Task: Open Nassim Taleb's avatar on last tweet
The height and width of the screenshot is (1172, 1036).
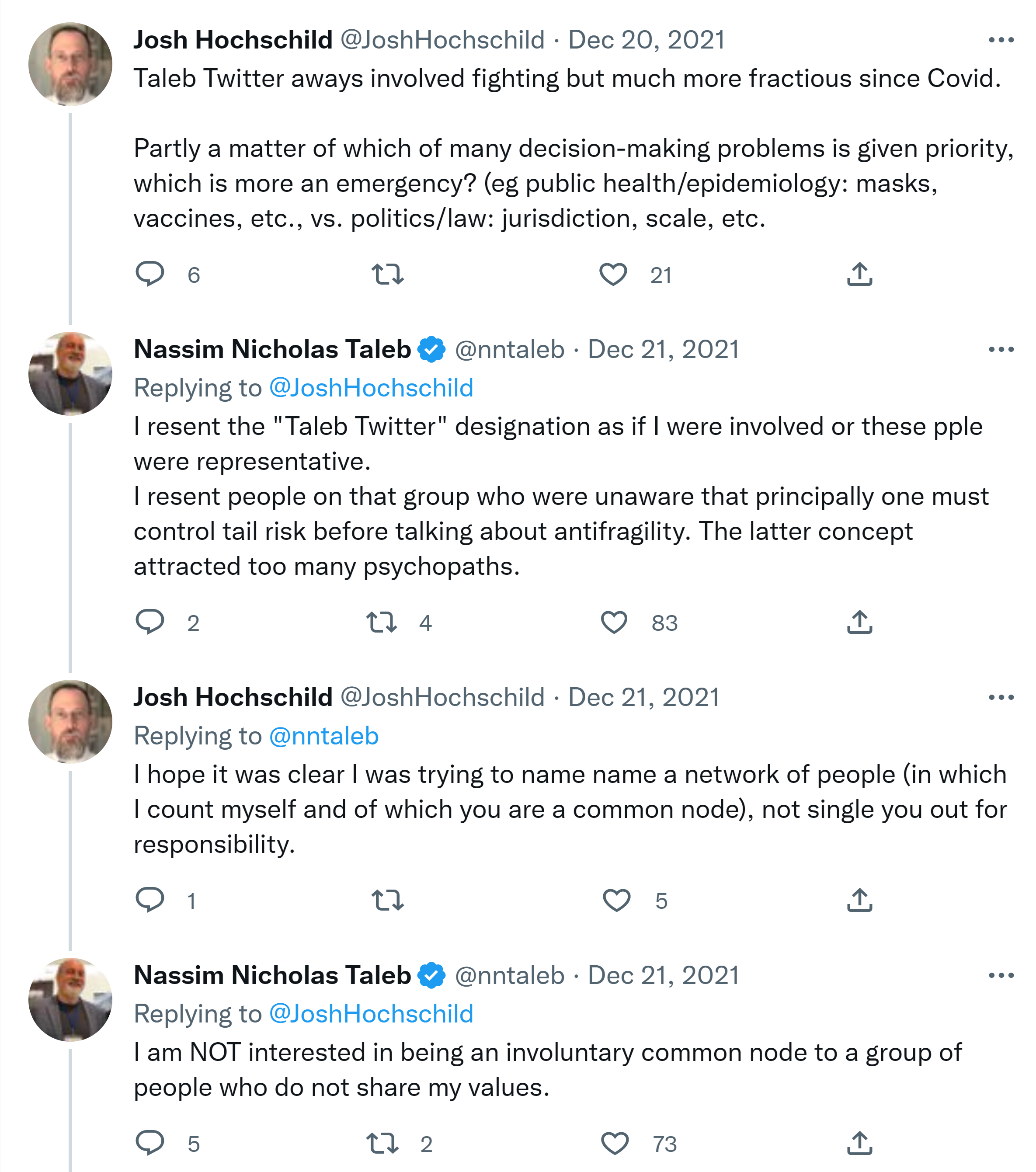Action: click(x=70, y=999)
